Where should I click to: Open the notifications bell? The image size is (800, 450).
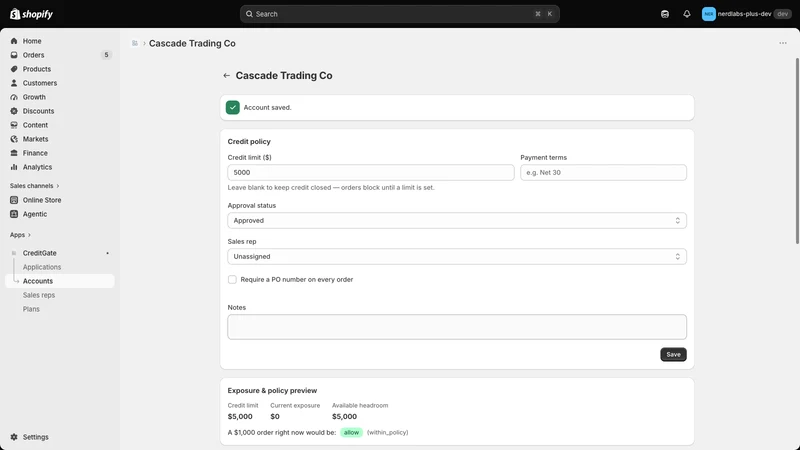687,14
